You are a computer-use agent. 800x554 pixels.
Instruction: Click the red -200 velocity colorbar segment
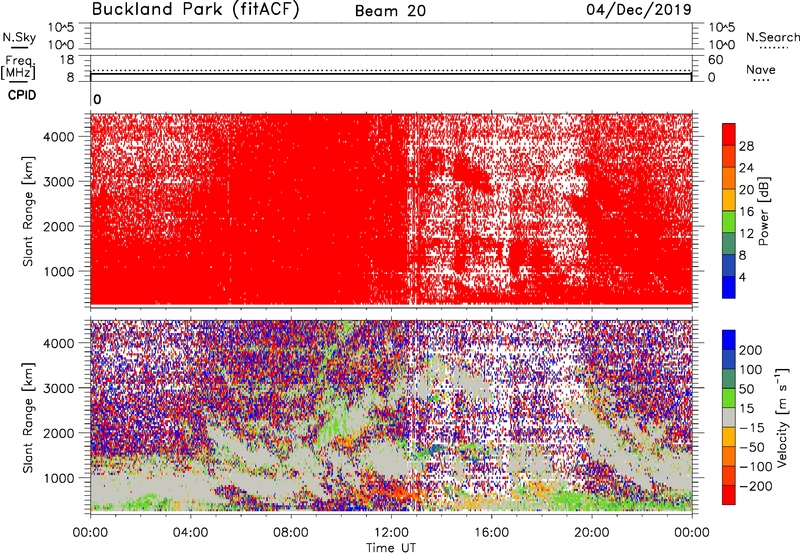729,495
